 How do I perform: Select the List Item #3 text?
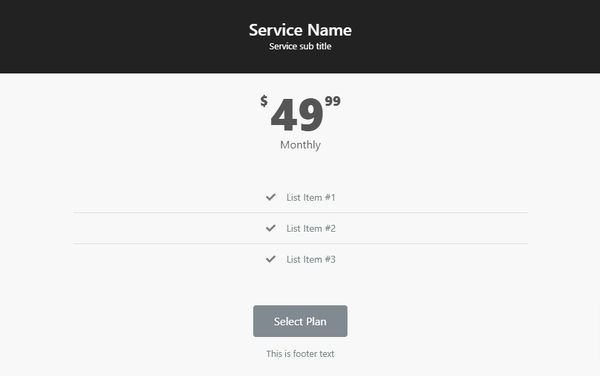coord(311,259)
